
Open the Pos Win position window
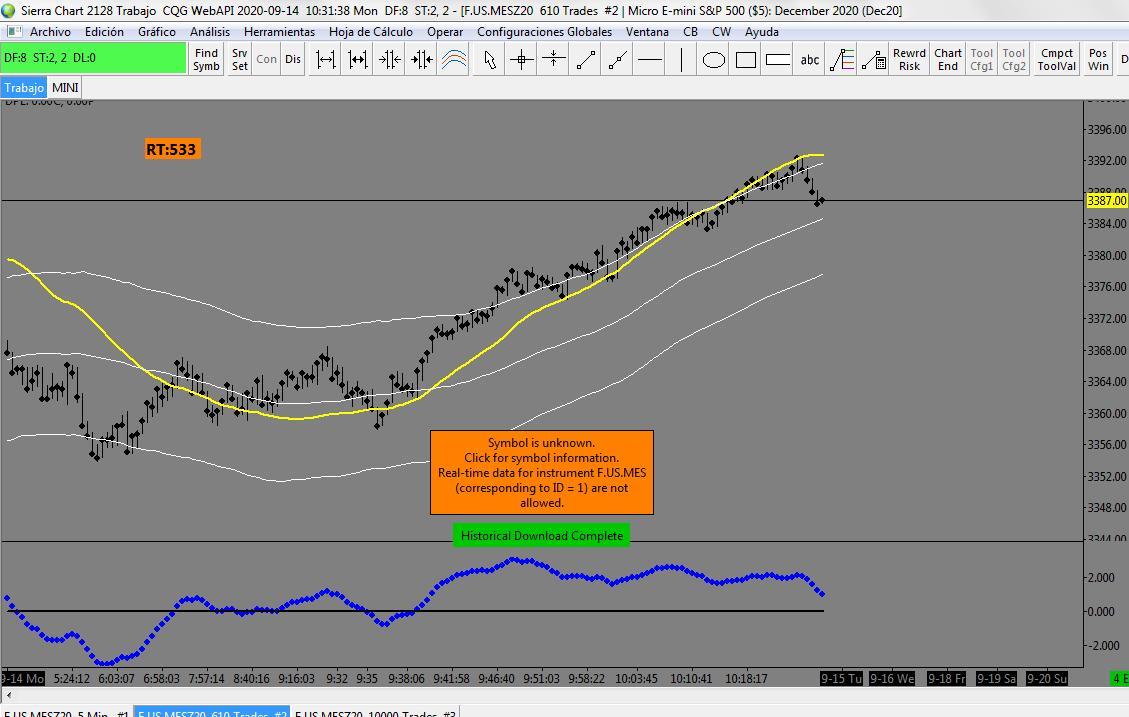pyautogui.click(x=1098, y=59)
